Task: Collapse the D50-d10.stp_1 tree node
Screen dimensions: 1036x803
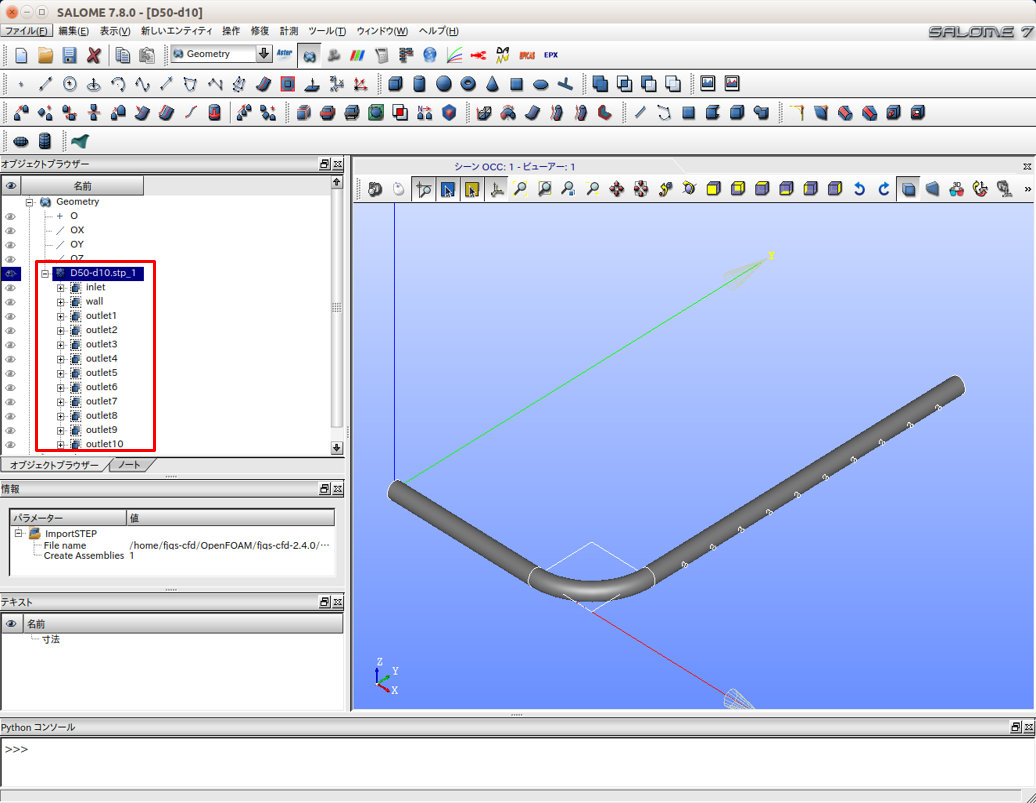Action: click(45, 273)
